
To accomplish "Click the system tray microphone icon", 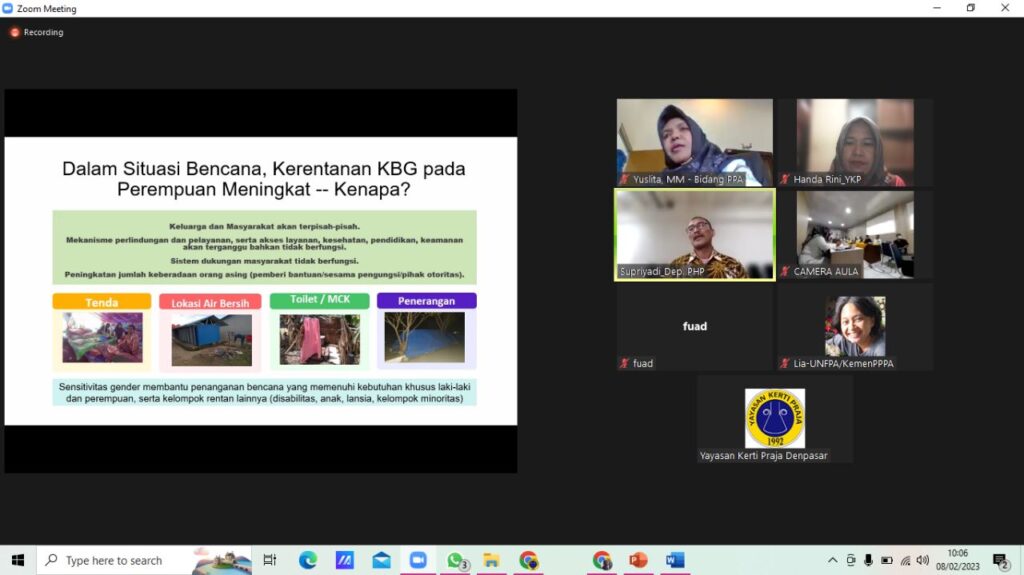I will 868,560.
